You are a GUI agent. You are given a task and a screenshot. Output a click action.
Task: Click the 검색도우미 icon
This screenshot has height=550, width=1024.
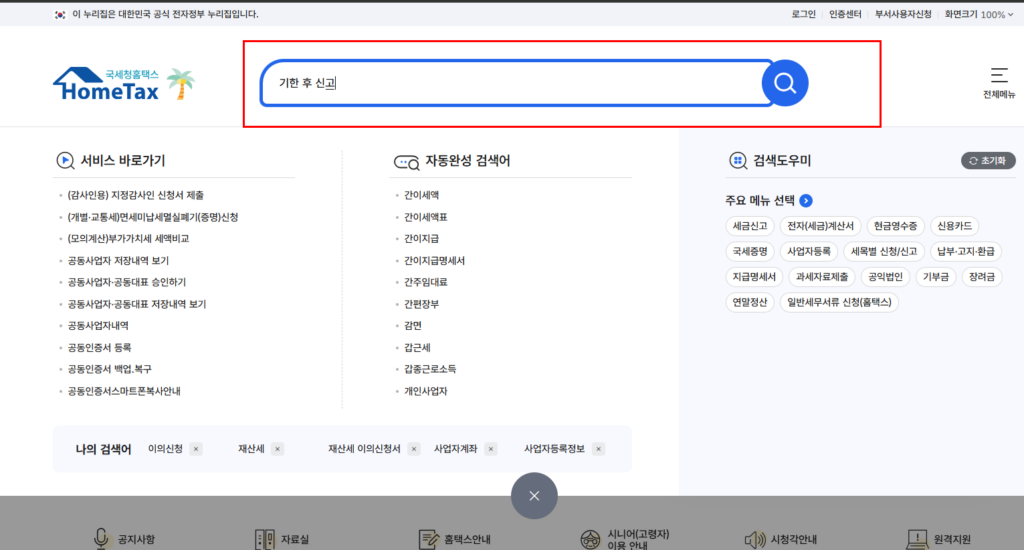(738, 161)
